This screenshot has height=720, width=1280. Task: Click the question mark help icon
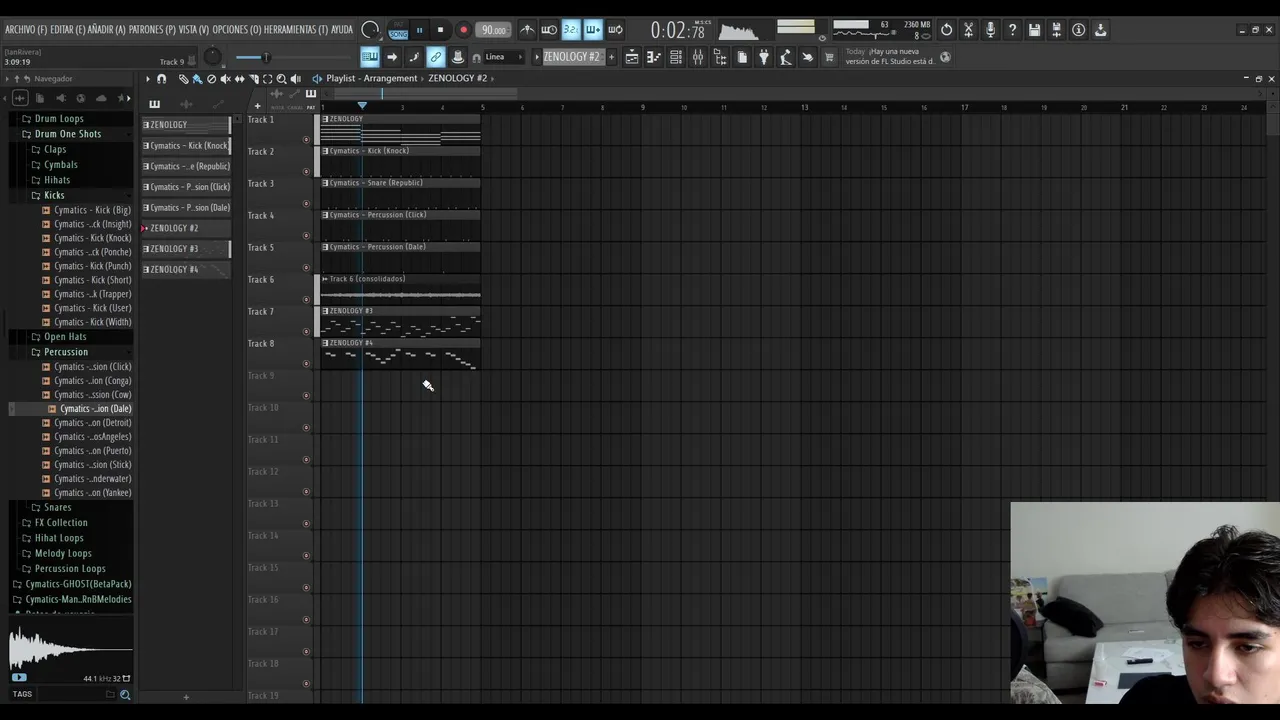tap(1012, 30)
